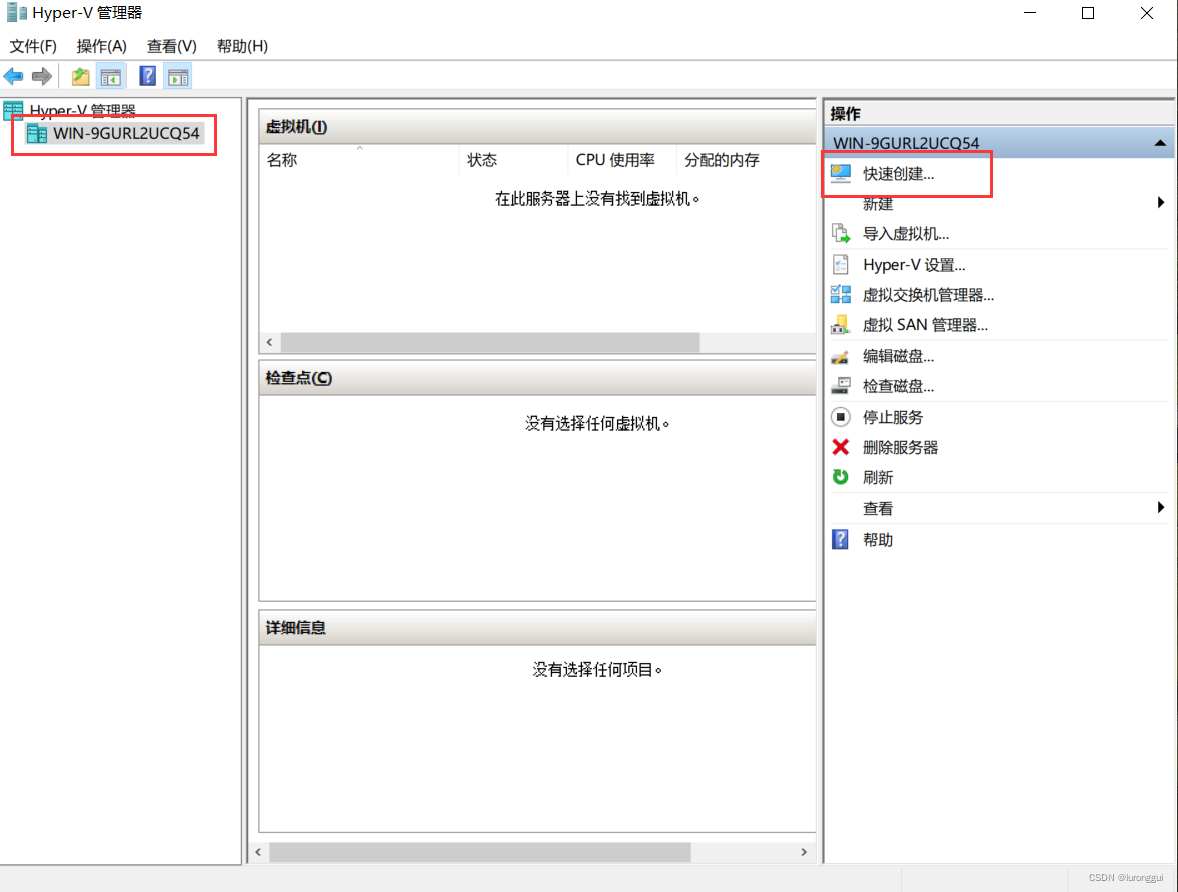Image resolution: width=1178 pixels, height=892 pixels.
Task: Click 查看 action text
Action: tap(877, 509)
